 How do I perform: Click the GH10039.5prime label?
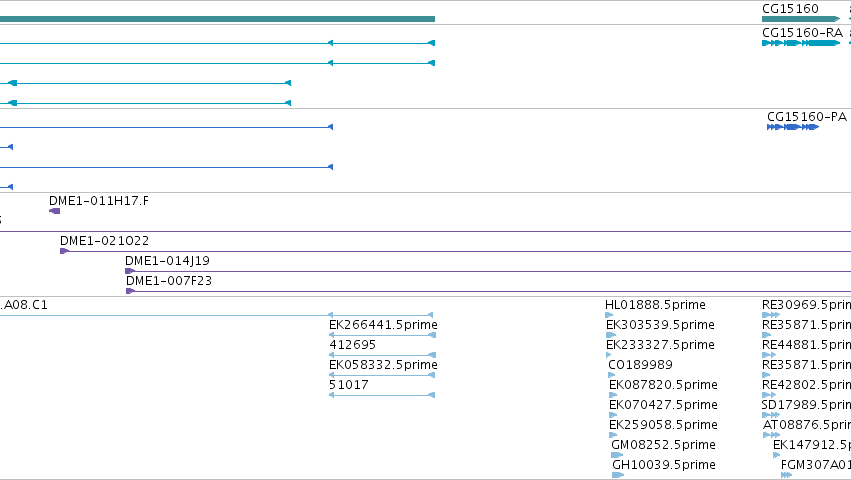664,465
